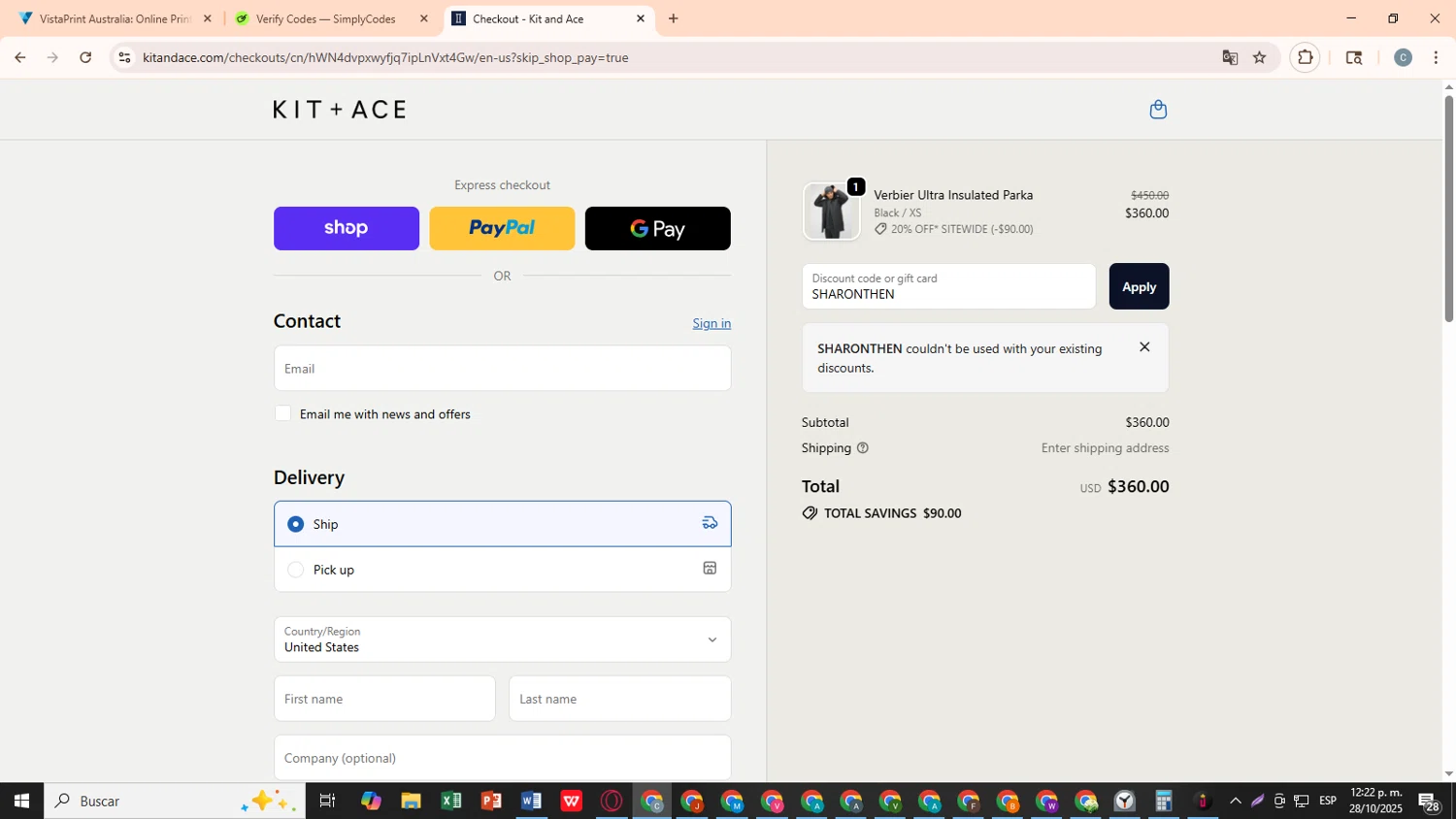1456x819 pixels.
Task: Open Excel from taskbar
Action: click(451, 801)
